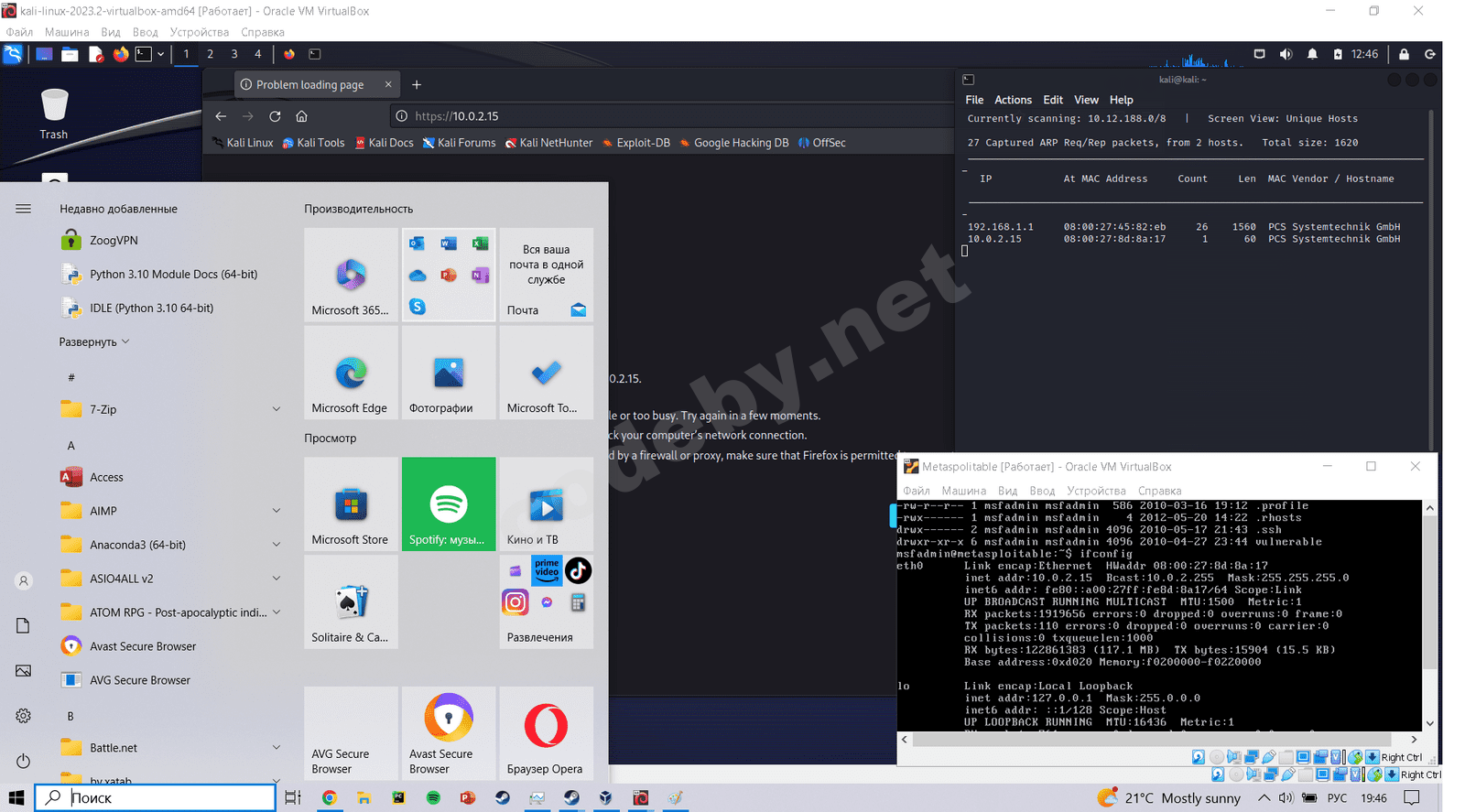Open Kali applications menu icon

pyautogui.click(x=13, y=54)
